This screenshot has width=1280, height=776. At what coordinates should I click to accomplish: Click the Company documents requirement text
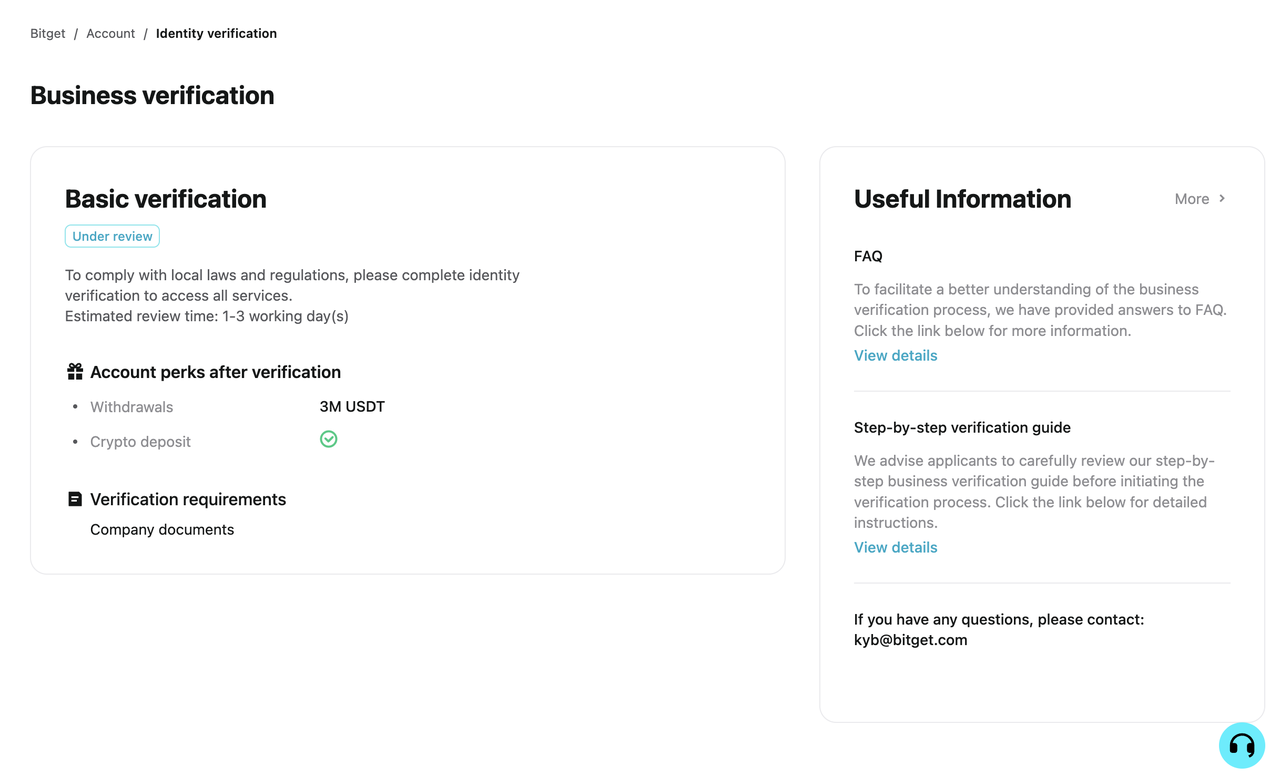[x=162, y=529]
